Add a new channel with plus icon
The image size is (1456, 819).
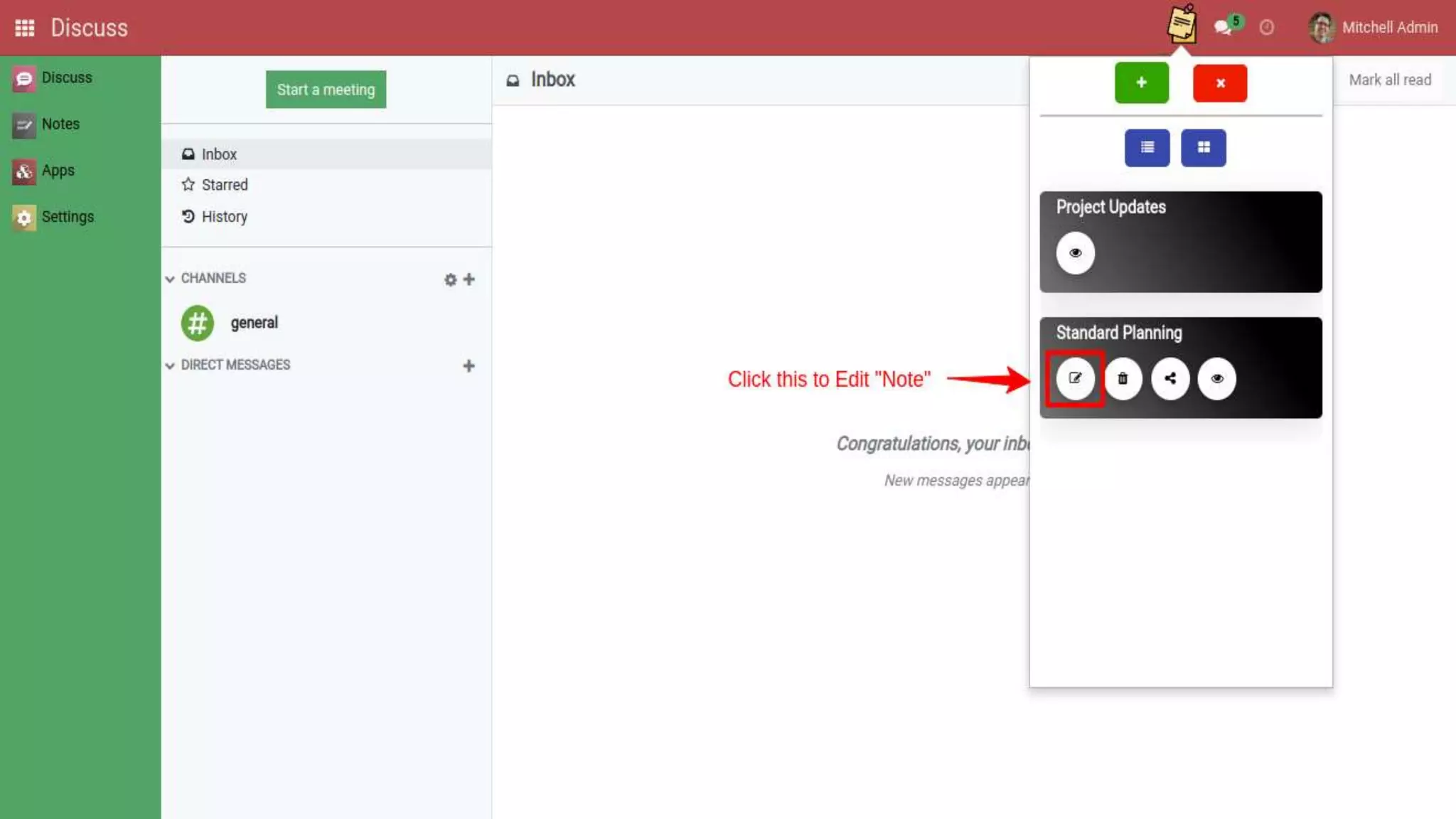469,279
